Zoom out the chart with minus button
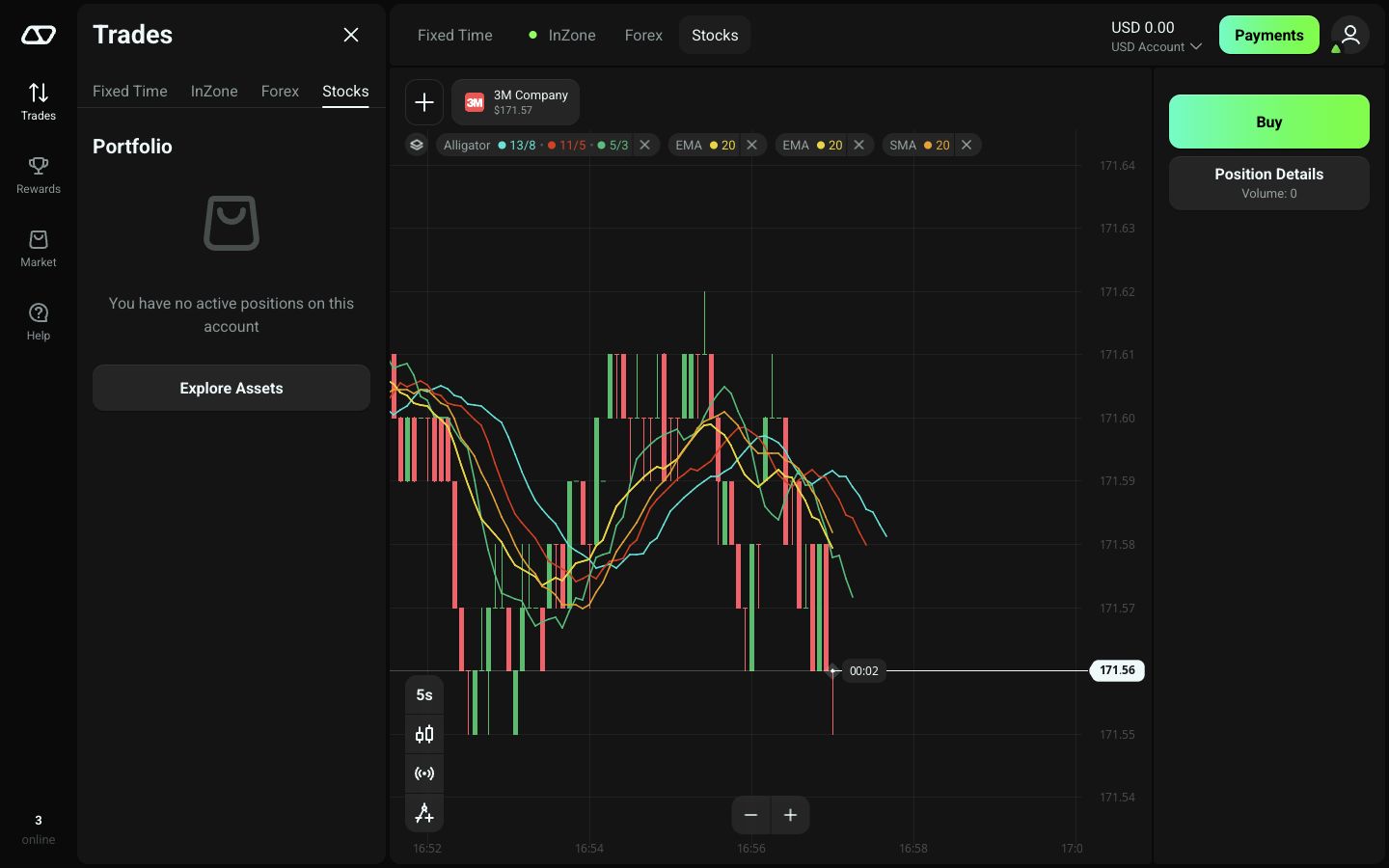1389x868 pixels. pyautogui.click(x=751, y=815)
